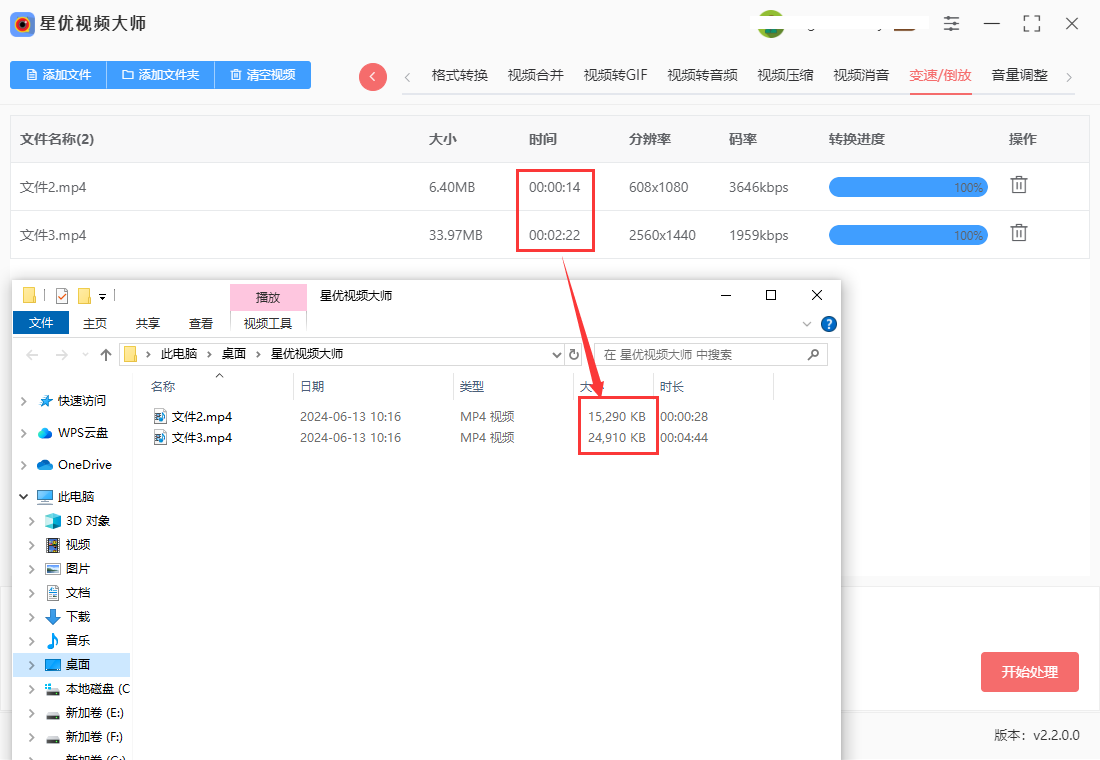
Task: Click the 图片 folder icon in tree
Action: tap(53, 568)
